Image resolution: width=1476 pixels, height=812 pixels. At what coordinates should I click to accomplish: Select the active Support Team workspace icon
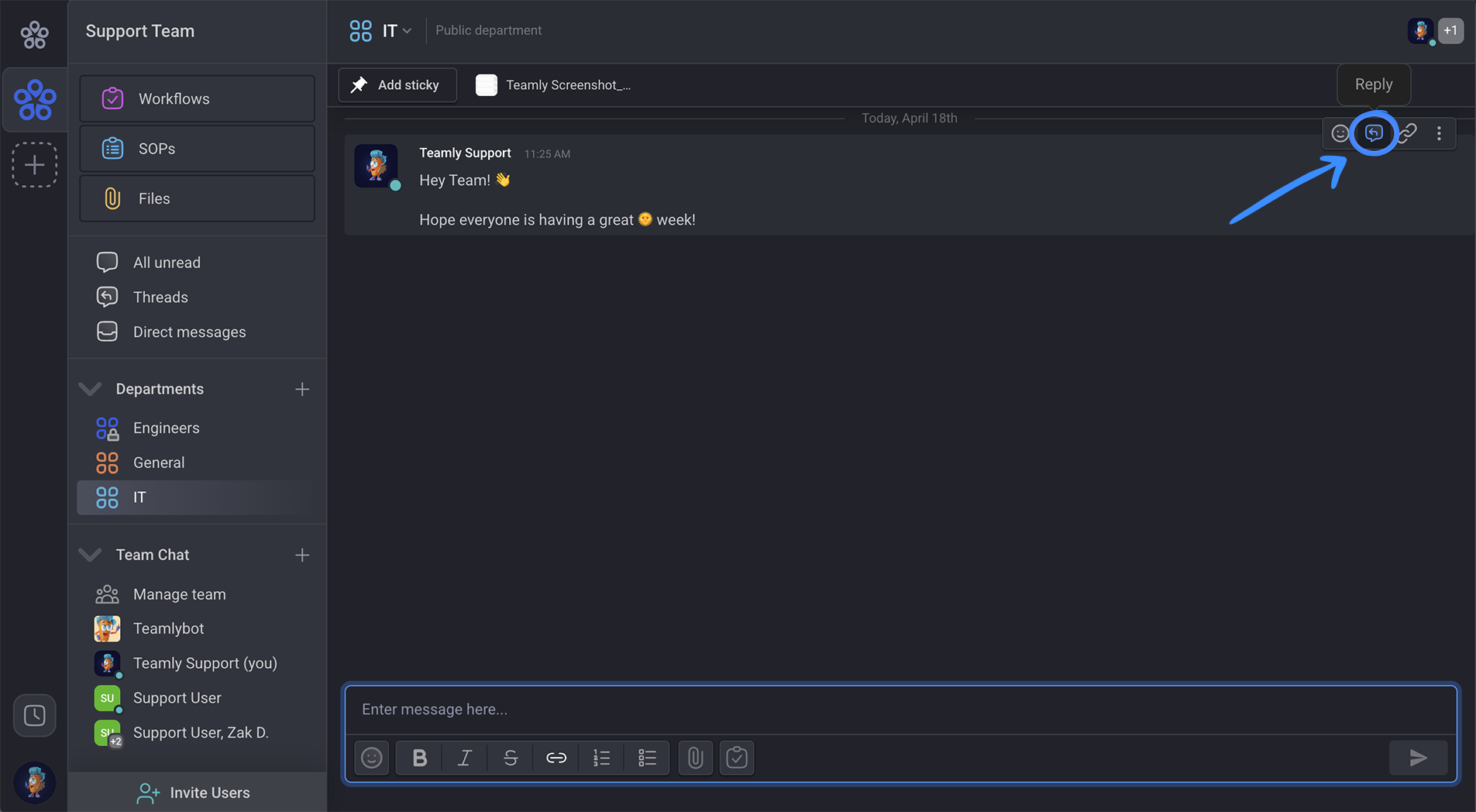[35, 100]
